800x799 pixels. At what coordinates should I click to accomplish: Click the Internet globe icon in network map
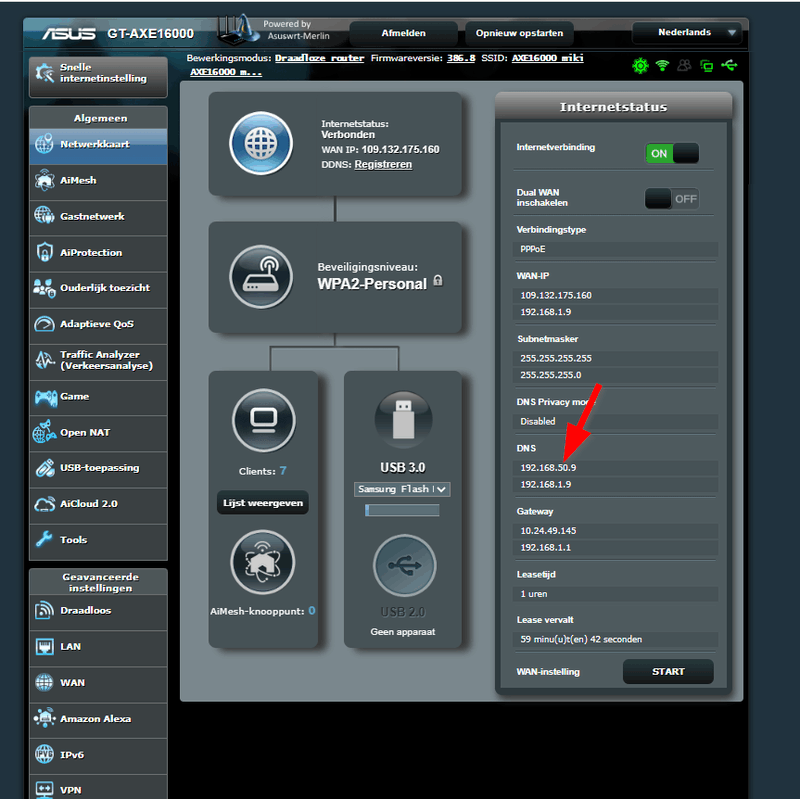[x=261, y=143]
